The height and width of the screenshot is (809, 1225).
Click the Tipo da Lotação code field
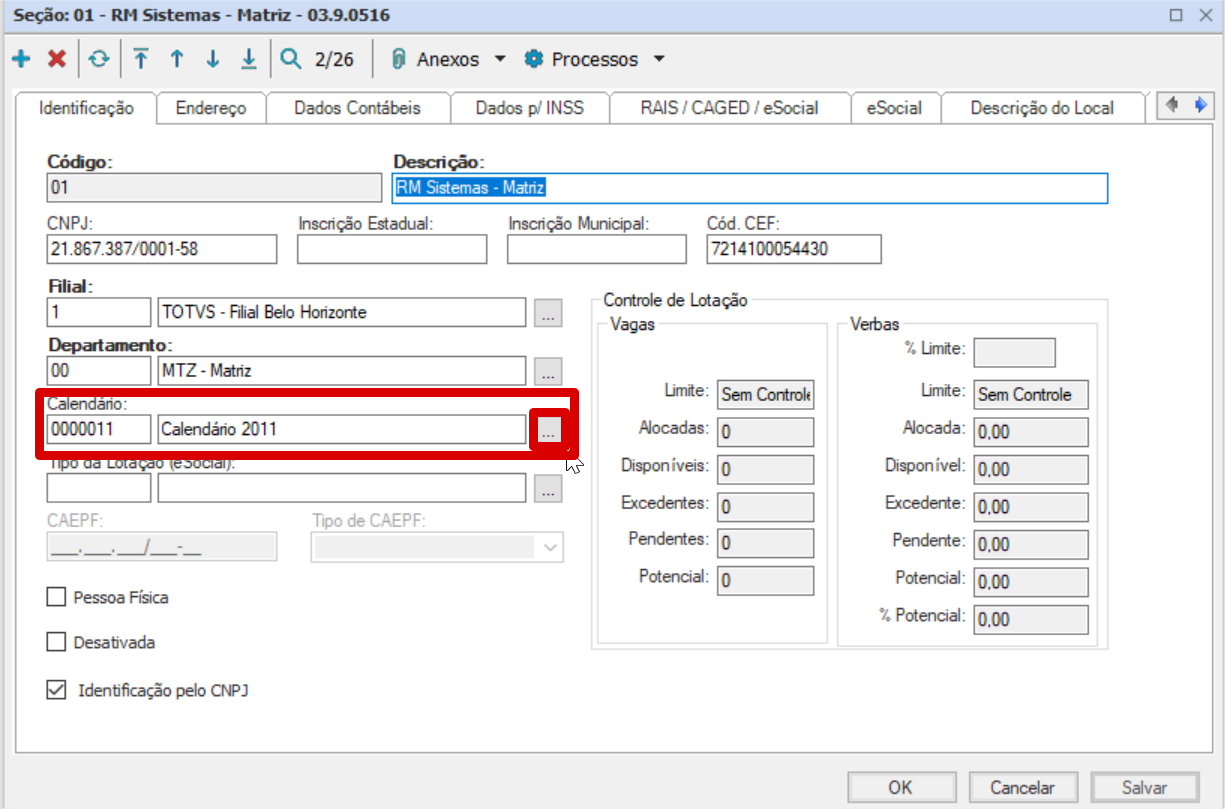pyautogui.click(x=99, y=488)
